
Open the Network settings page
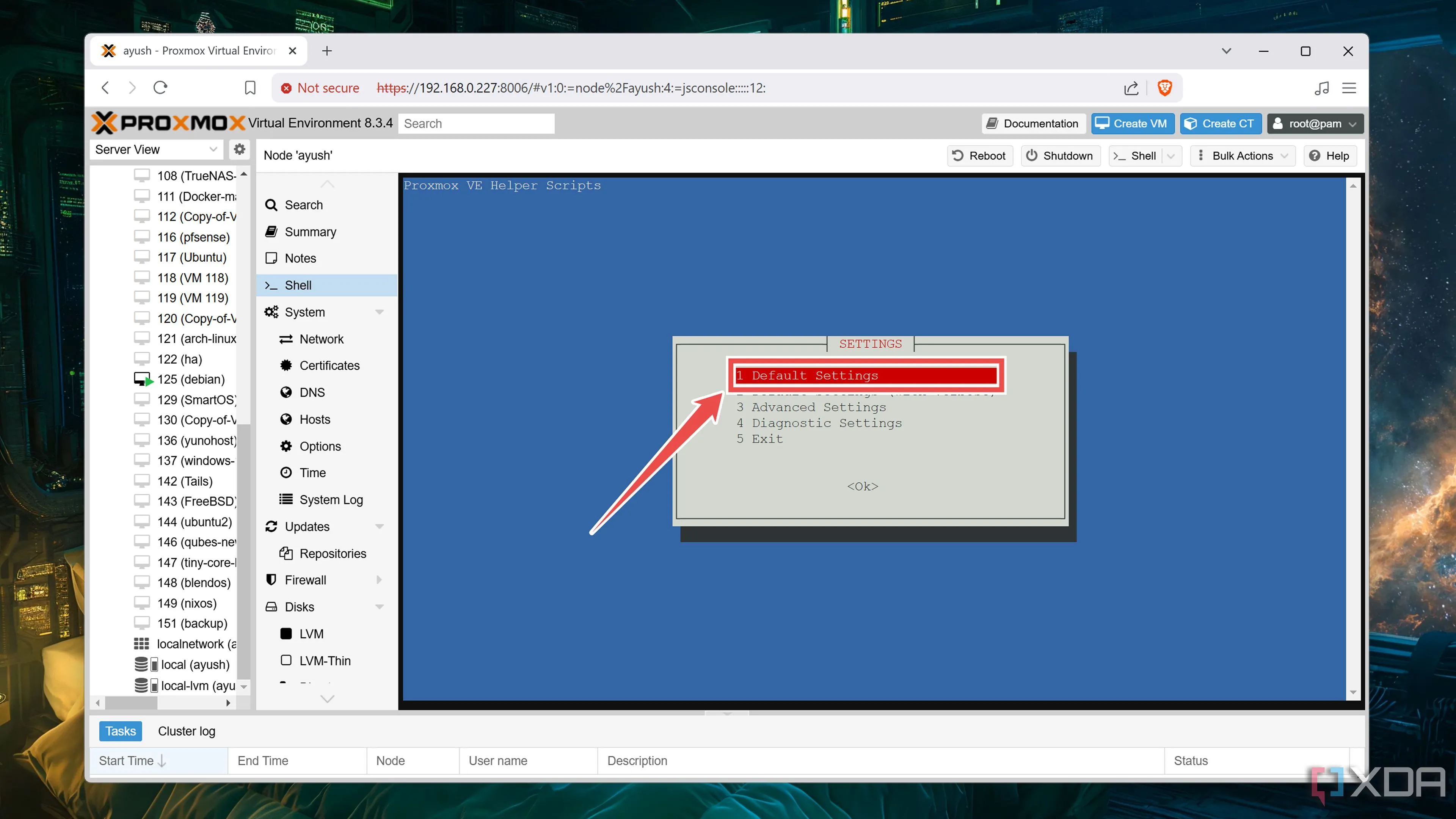(321, 339)
